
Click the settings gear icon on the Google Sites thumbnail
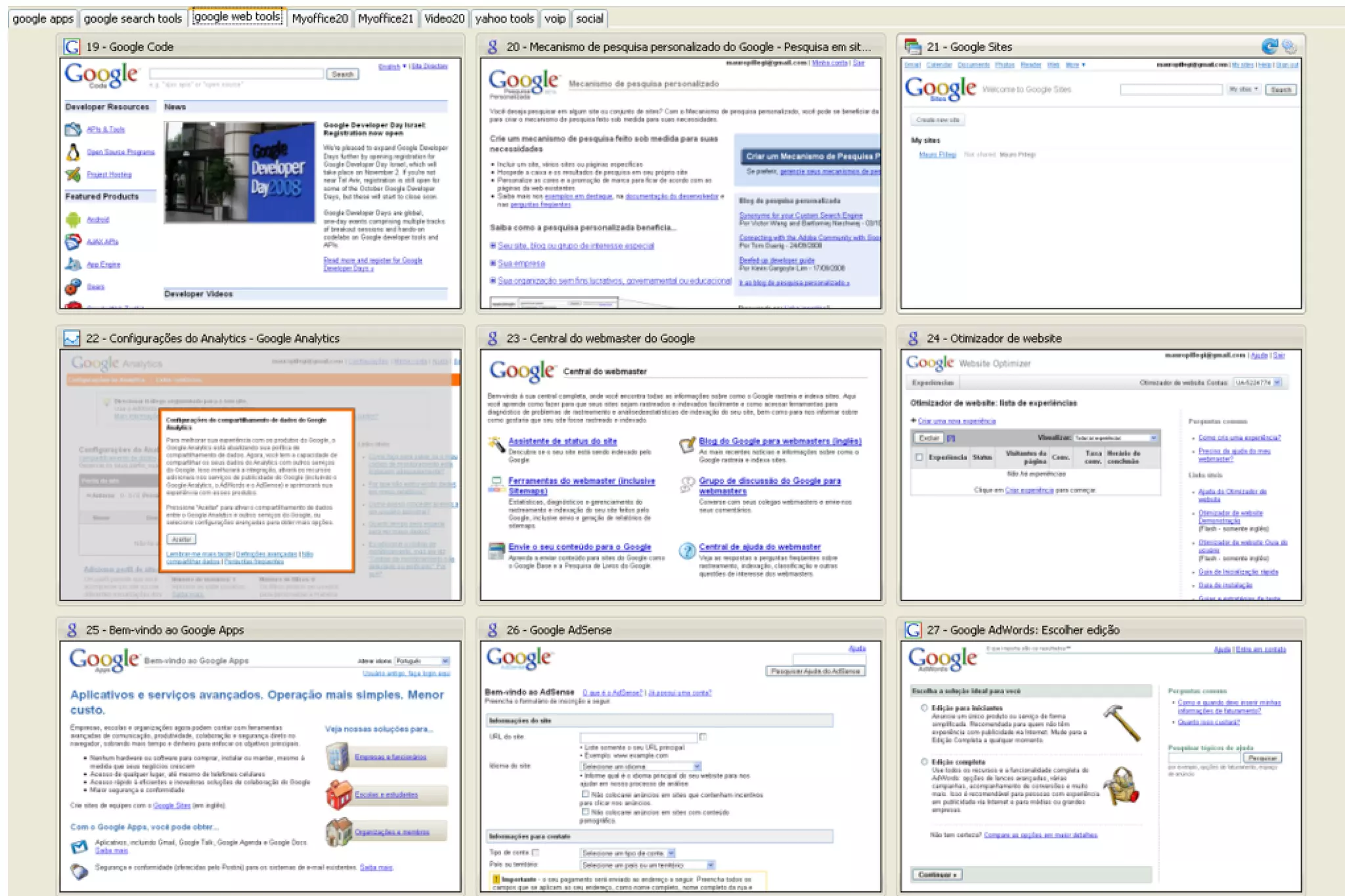point(1289,47)
